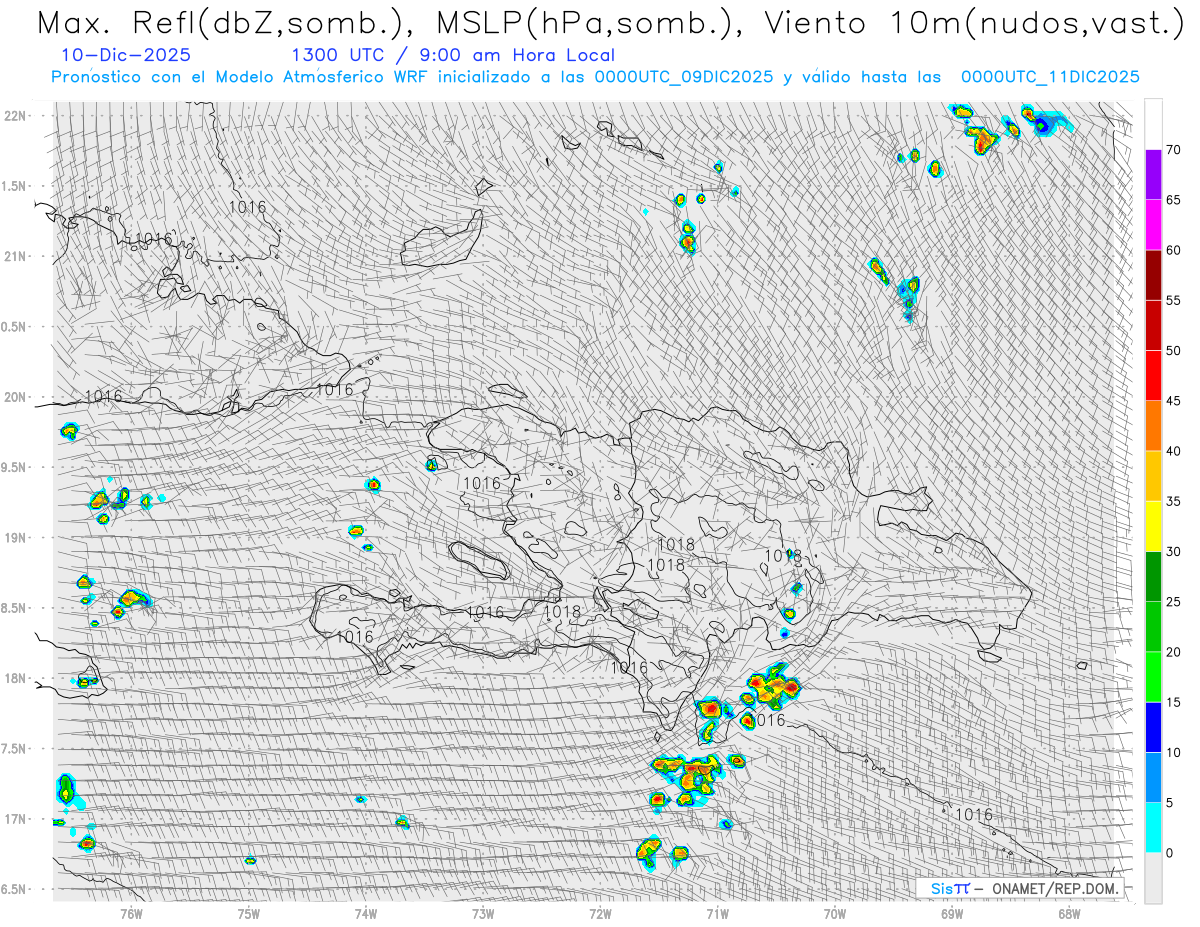Screen dimensions: 1200x927
Task: Click the "76W" longitude axis label
Action: point(131,912)
